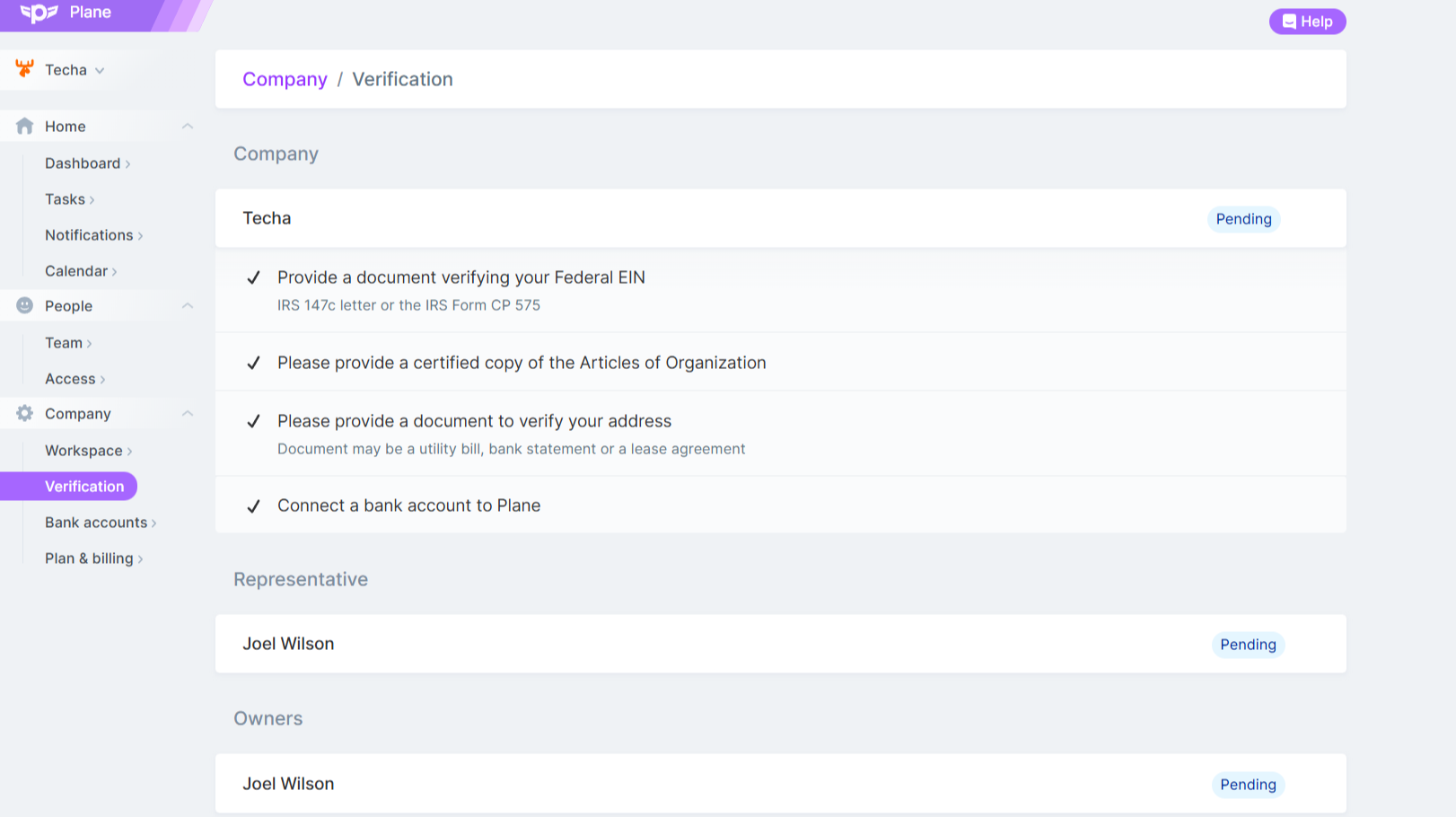Viewport: 1456px width, 817px height.
Task: Collapse the Company section chevron
Action: coord(188,414)
